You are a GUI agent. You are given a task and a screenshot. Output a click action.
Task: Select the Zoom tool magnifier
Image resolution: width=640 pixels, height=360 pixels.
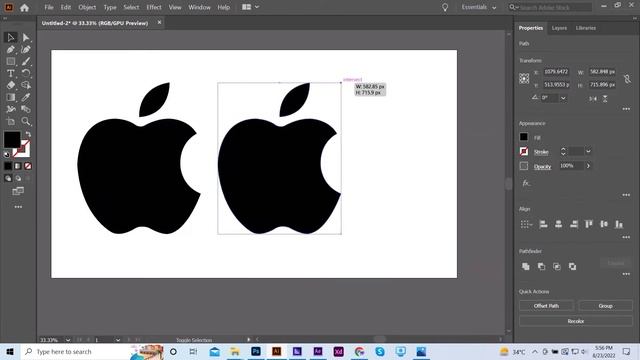click(26, 121)
